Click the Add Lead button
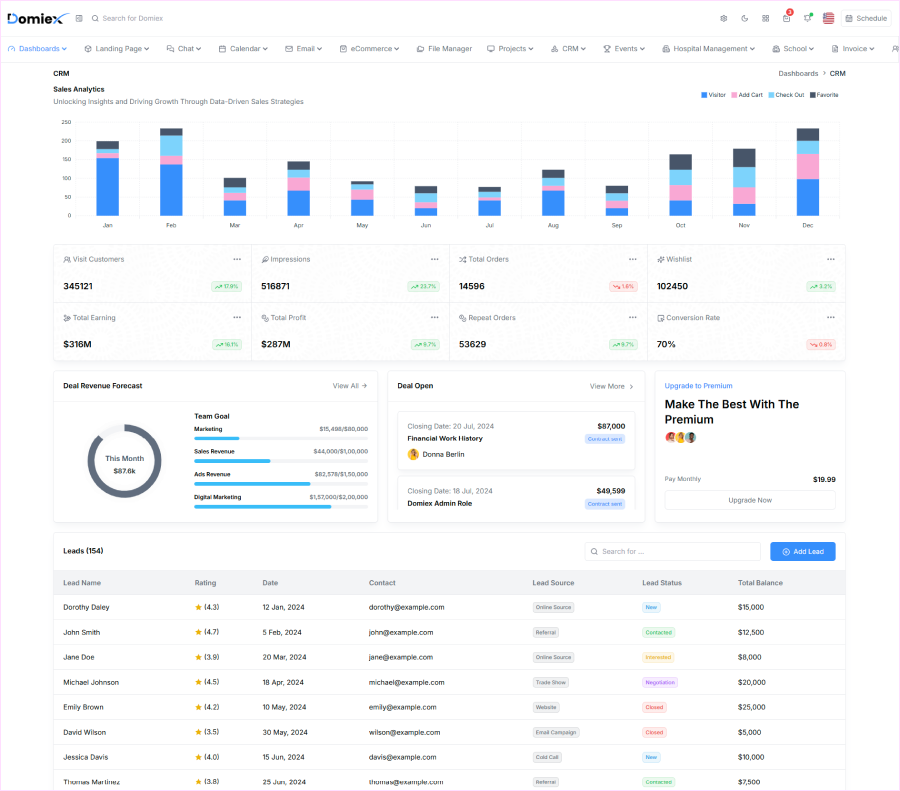 (802, 551)
